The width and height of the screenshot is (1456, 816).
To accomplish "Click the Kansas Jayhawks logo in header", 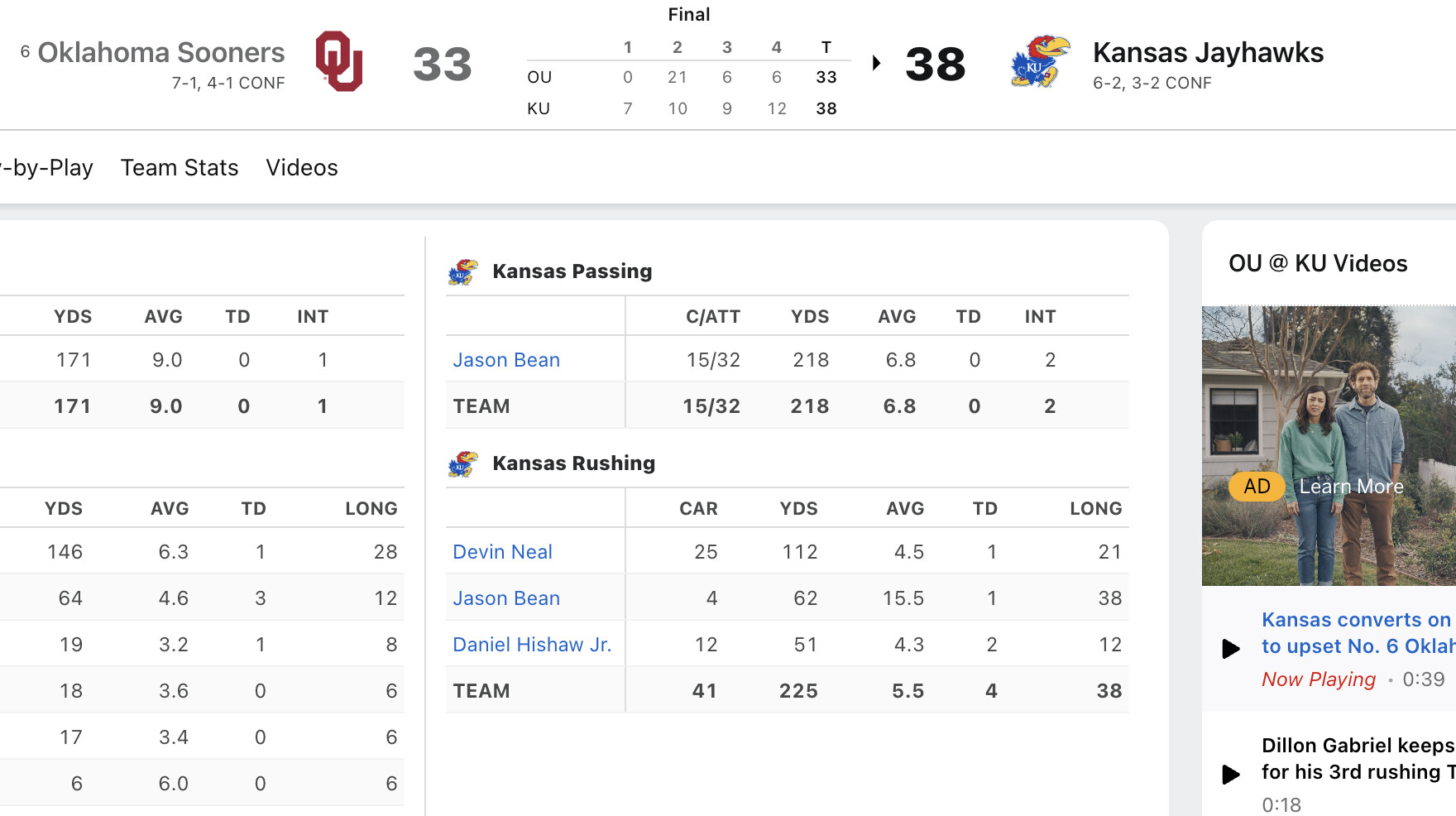I will (x=1040, y=62).
